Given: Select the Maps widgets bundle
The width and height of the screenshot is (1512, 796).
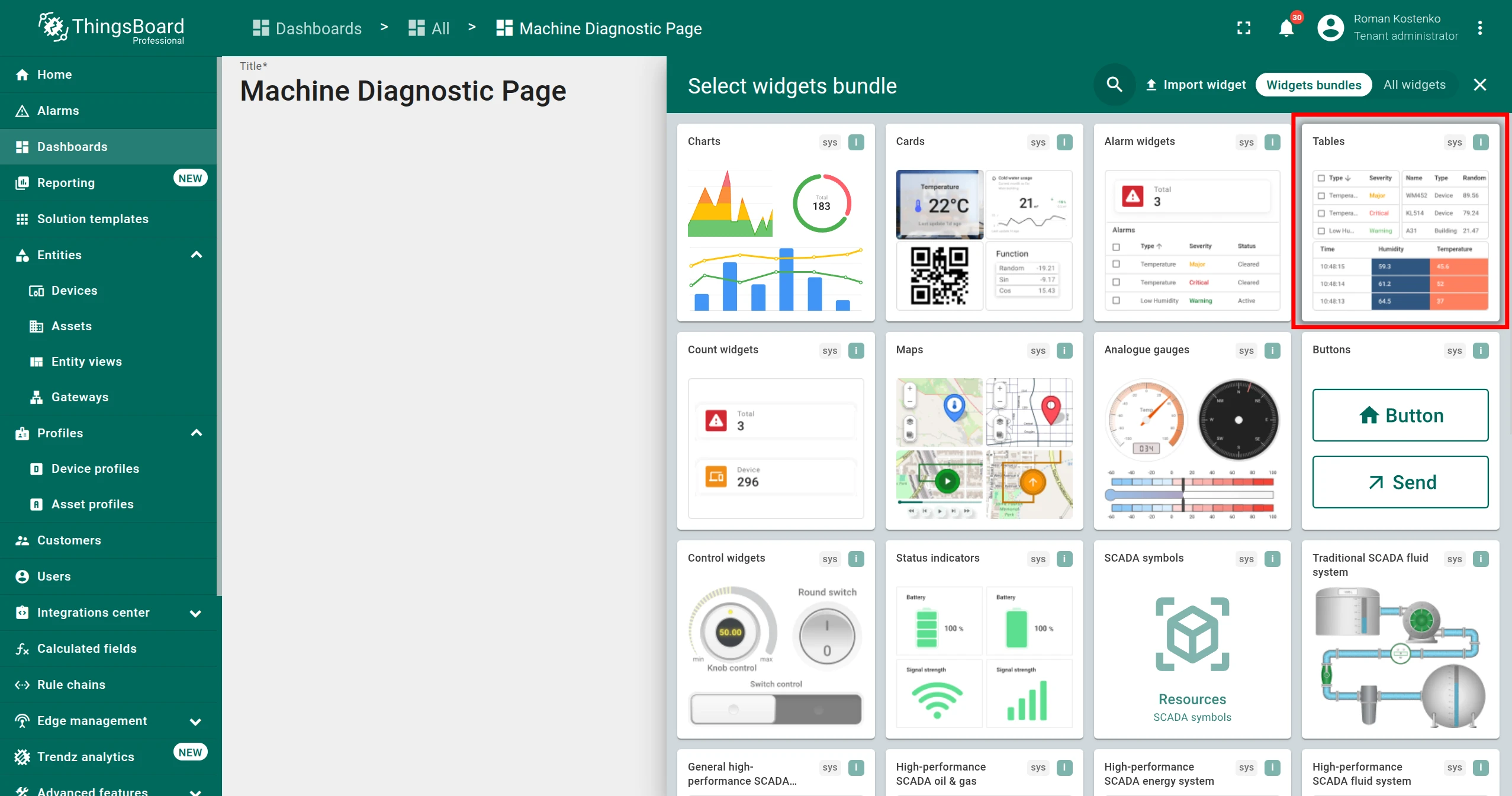Looking at the screenshot, I should point(984,431).
